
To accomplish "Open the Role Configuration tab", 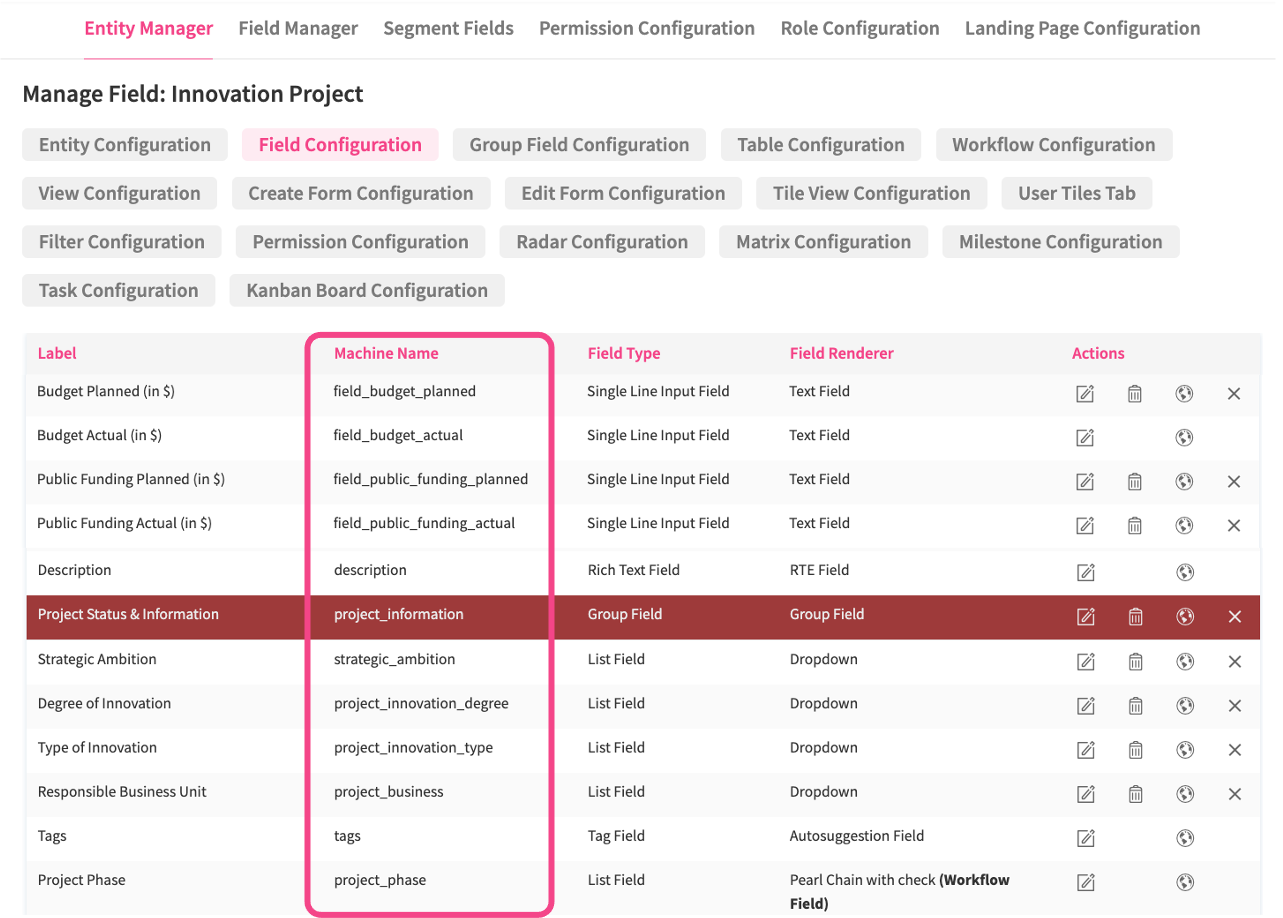I will pos(859,28).
